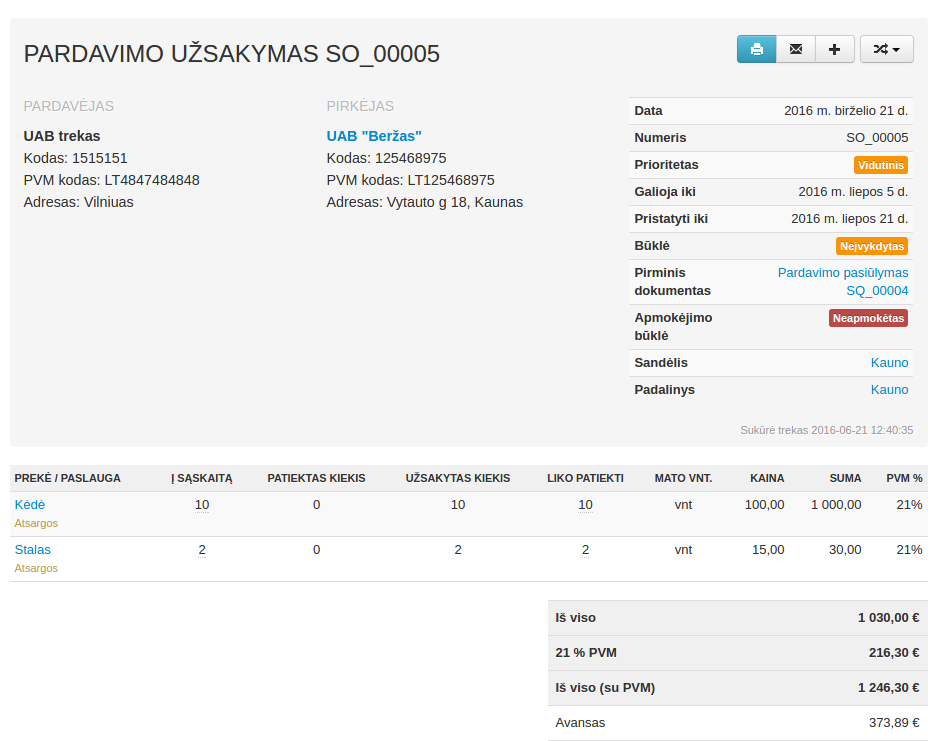Screen dimensions: 933x741
Task: Click Kauno link in Sandėlis row
Action: tap(889, 363)
